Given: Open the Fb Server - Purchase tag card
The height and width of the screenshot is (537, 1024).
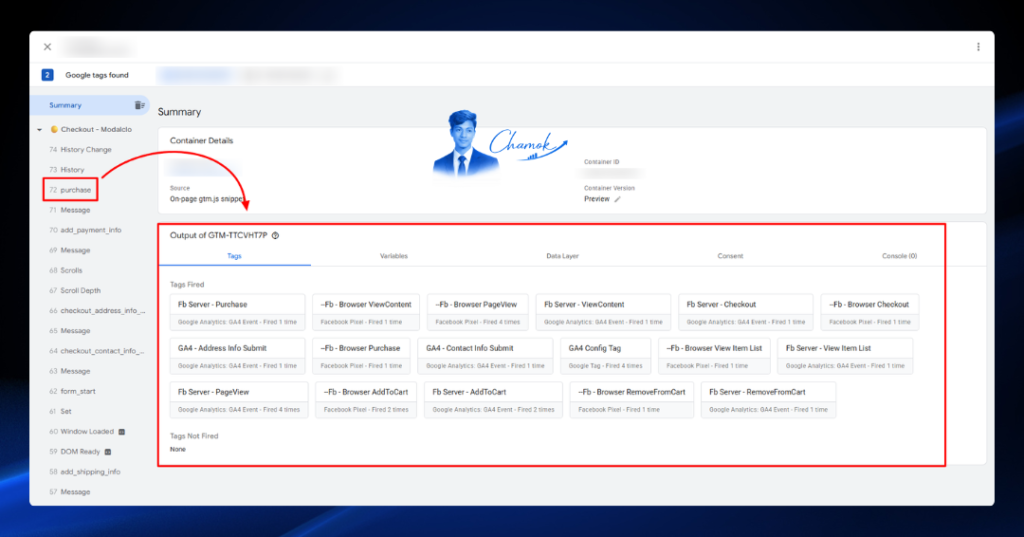Looking at the screenshot, I should (x=237, y=312).
